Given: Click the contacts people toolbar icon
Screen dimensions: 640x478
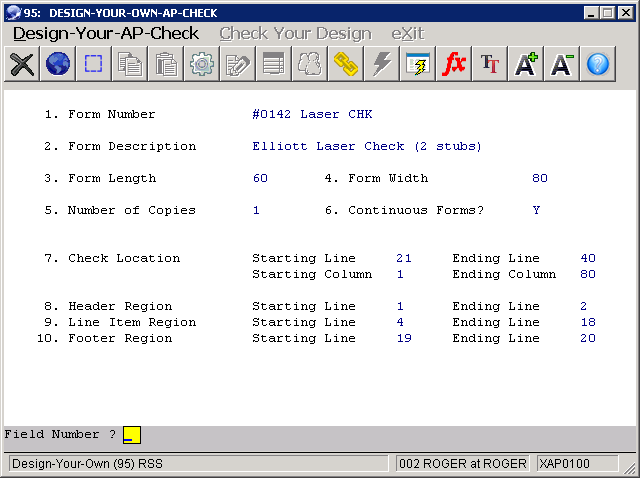Looking at the screenshot, I should [309, 64].
